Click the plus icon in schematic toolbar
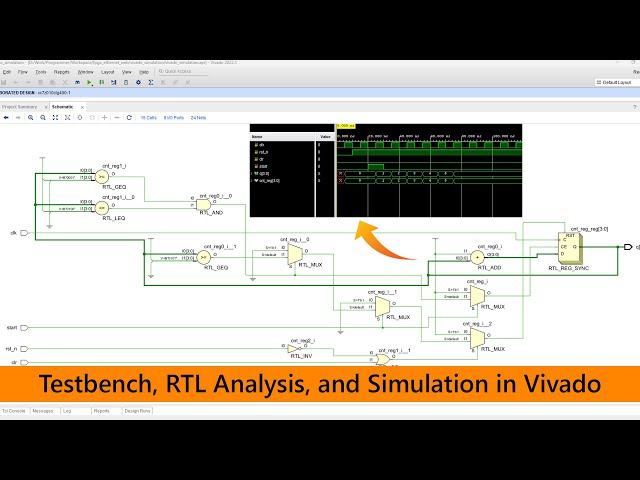 pos(104,118)
